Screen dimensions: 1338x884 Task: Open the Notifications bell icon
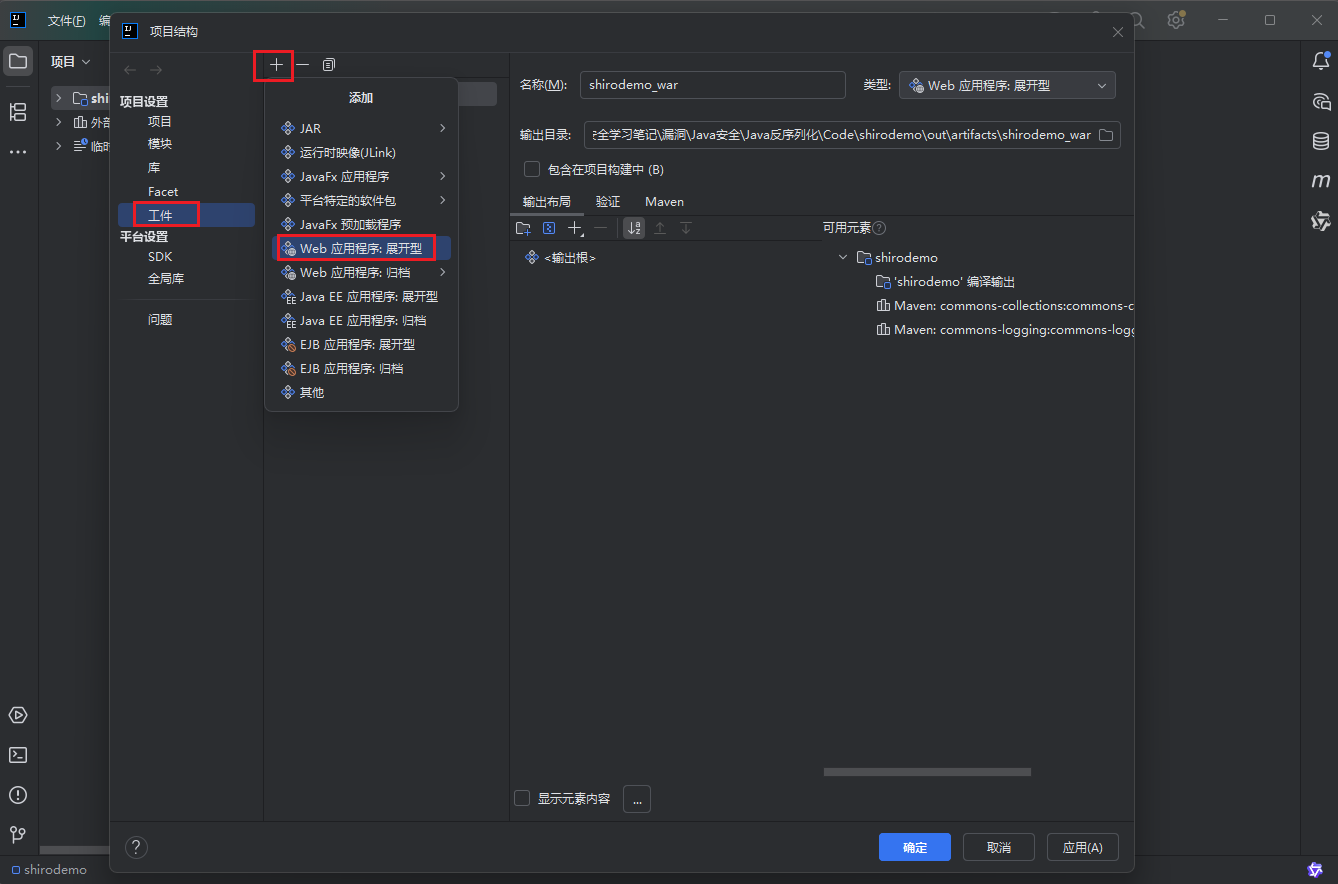[1320, 62]
